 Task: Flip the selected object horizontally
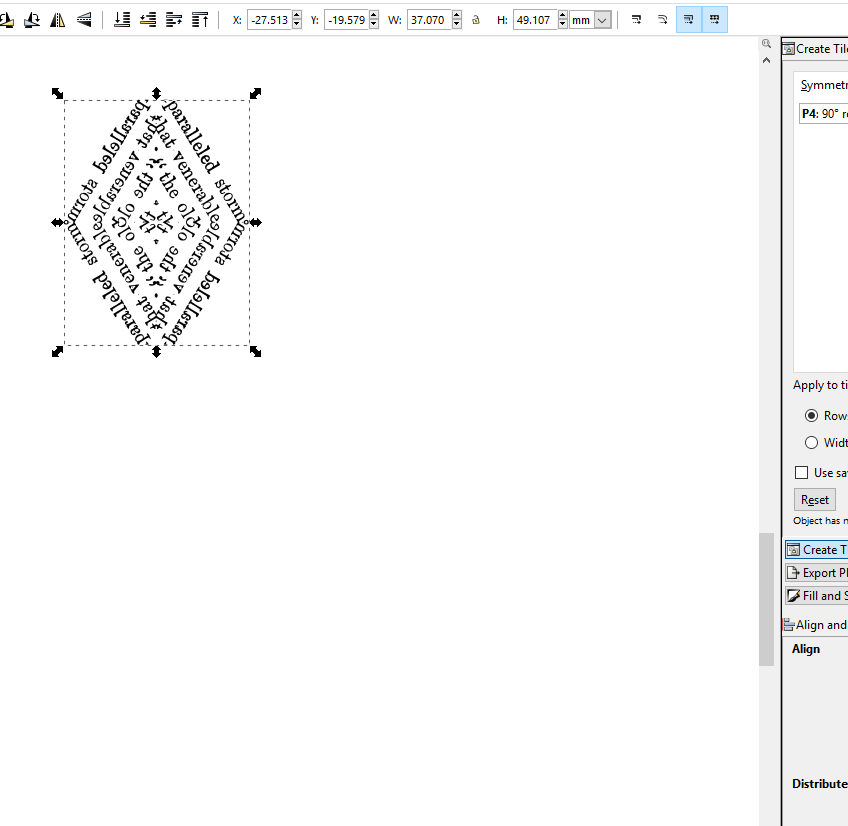click(x=57, y=18)
